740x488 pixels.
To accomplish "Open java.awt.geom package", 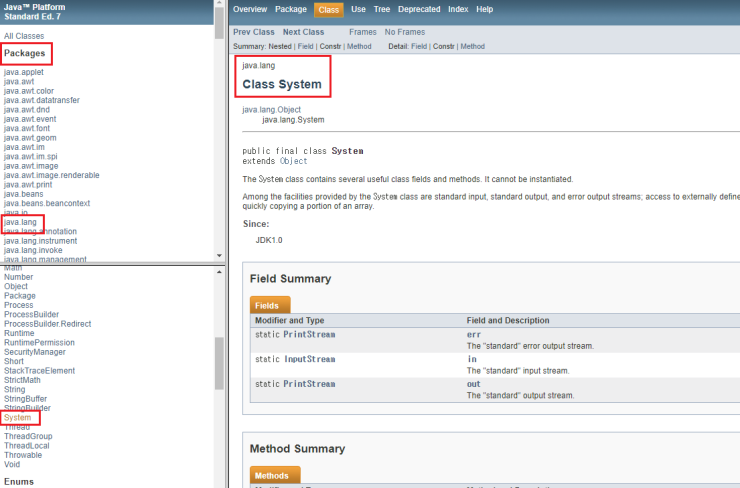I will click(x=30, y=138).
